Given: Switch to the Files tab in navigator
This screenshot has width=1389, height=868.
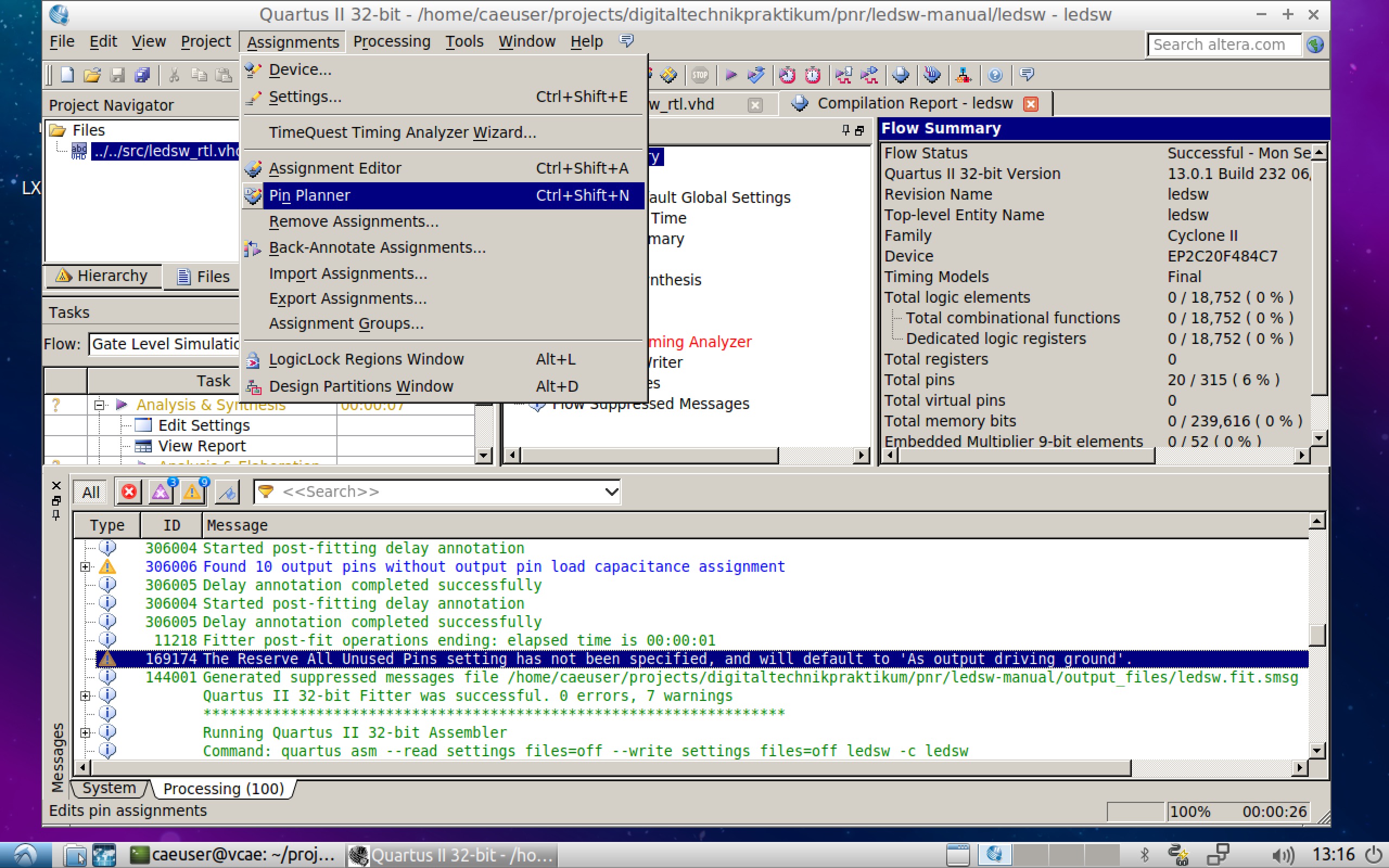Looking at the screenshot, I should point(202,277).
